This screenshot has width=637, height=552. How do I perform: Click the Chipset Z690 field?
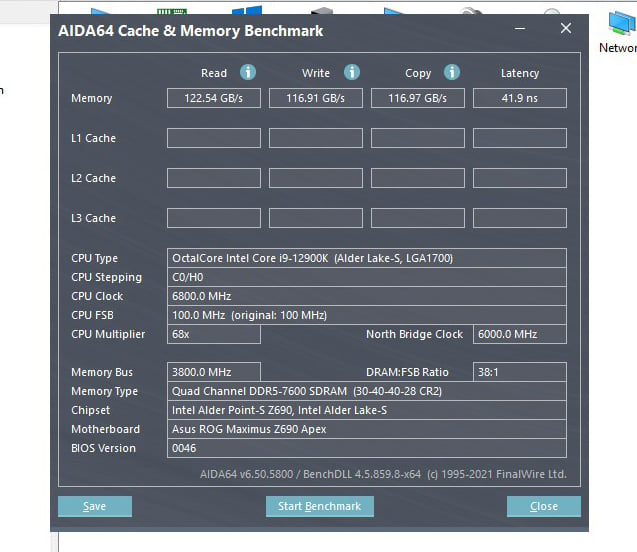(x=367, y=410)
